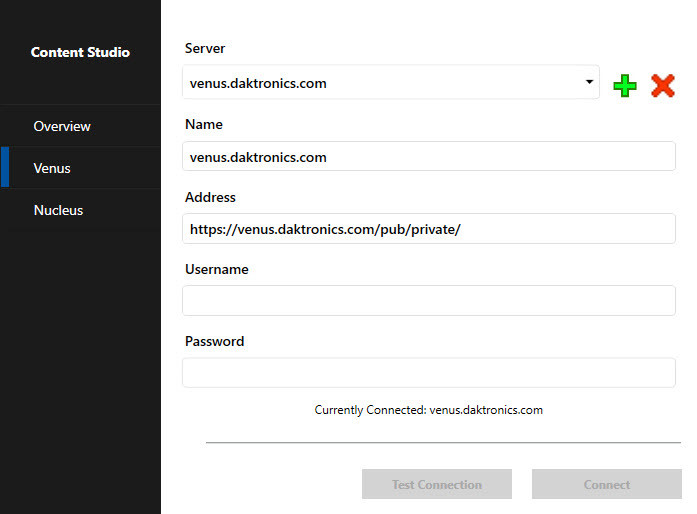Image resolution: width=697 pixels, height=514 pixels.
Task: Add a new server with green plus icon
Action: point(625,85)
